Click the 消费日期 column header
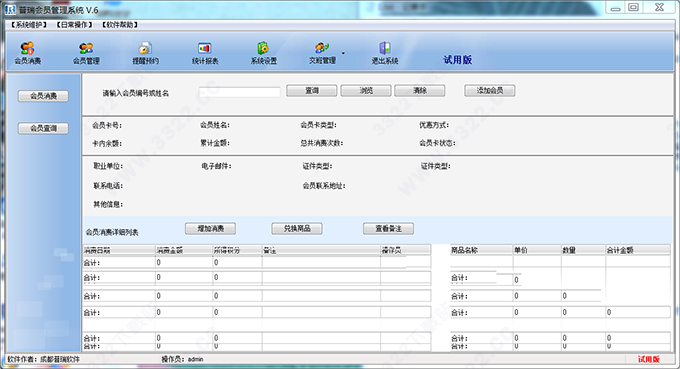 click(x=119, y=250)
